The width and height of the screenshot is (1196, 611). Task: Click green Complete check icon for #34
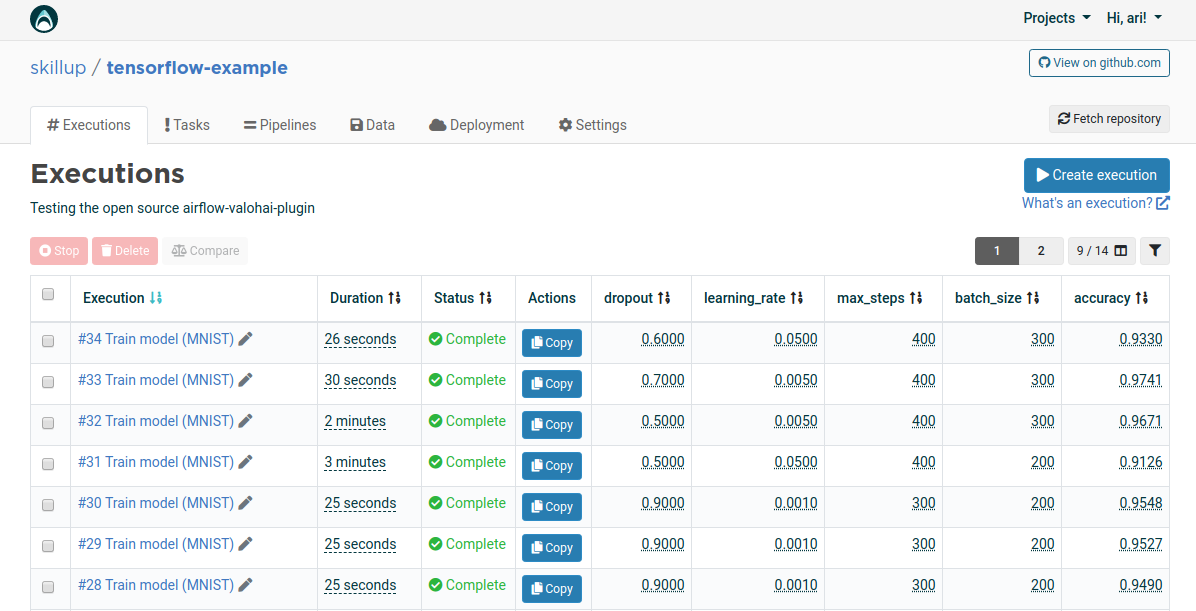pyautogui.click(x=436, y=339)
